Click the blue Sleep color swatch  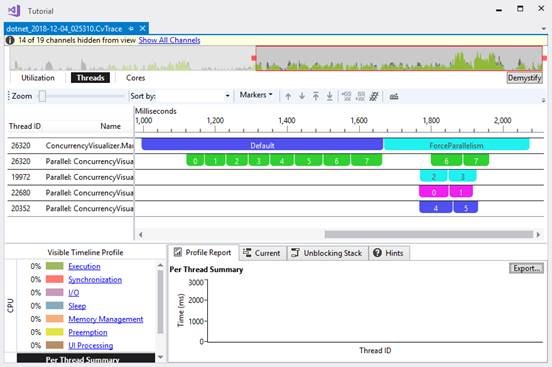(55, 305)
